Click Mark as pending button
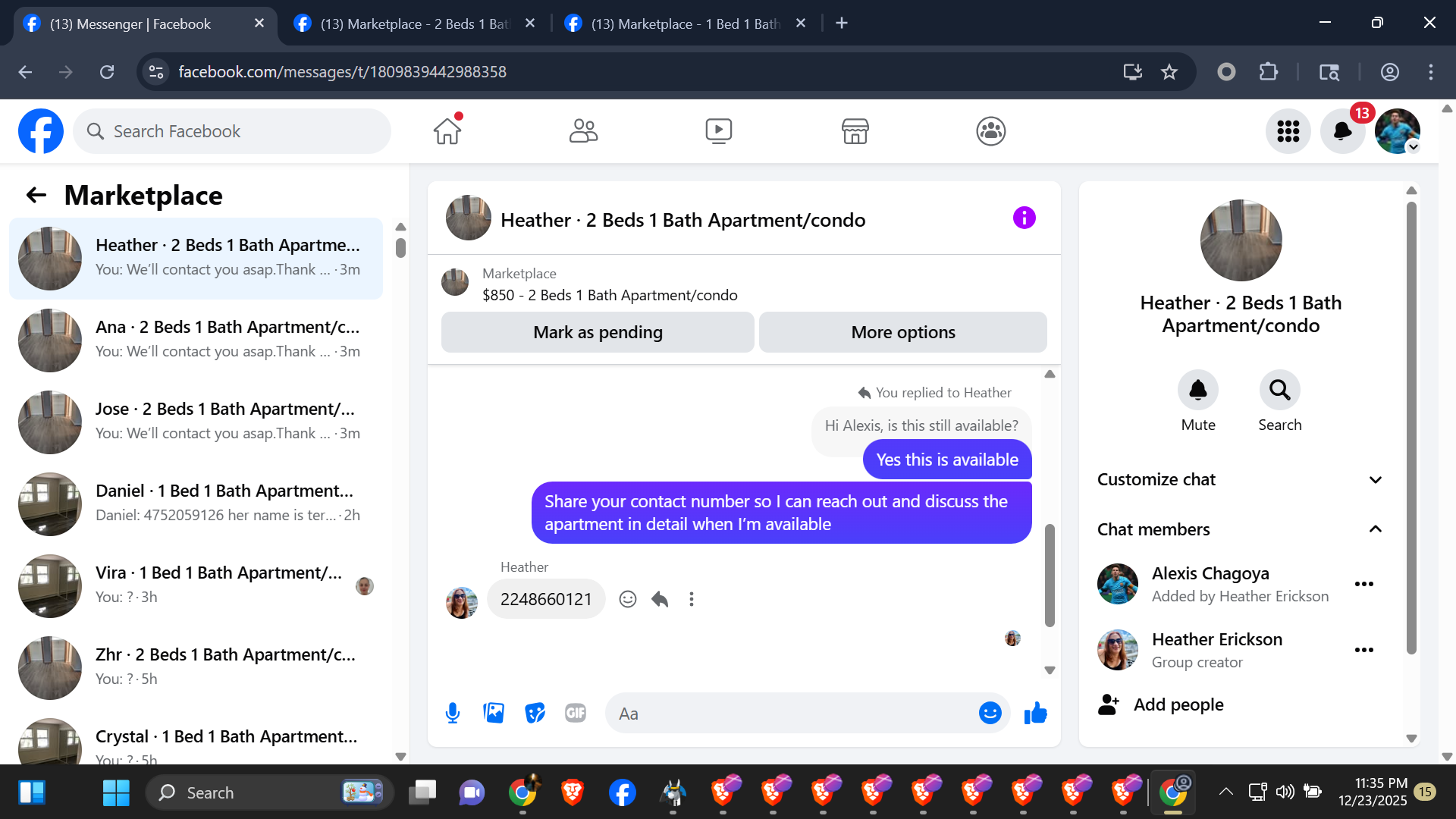Image resolution: width=1456 pixels, height=819 pixels. coord(598,332)
